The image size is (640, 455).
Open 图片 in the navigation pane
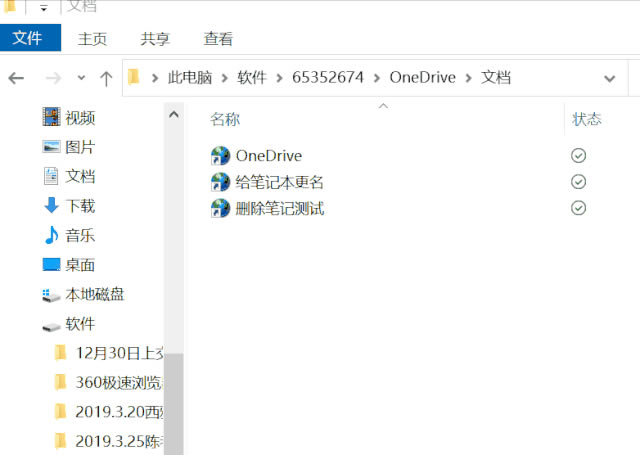pyautogui.click(x=80, y=147)
